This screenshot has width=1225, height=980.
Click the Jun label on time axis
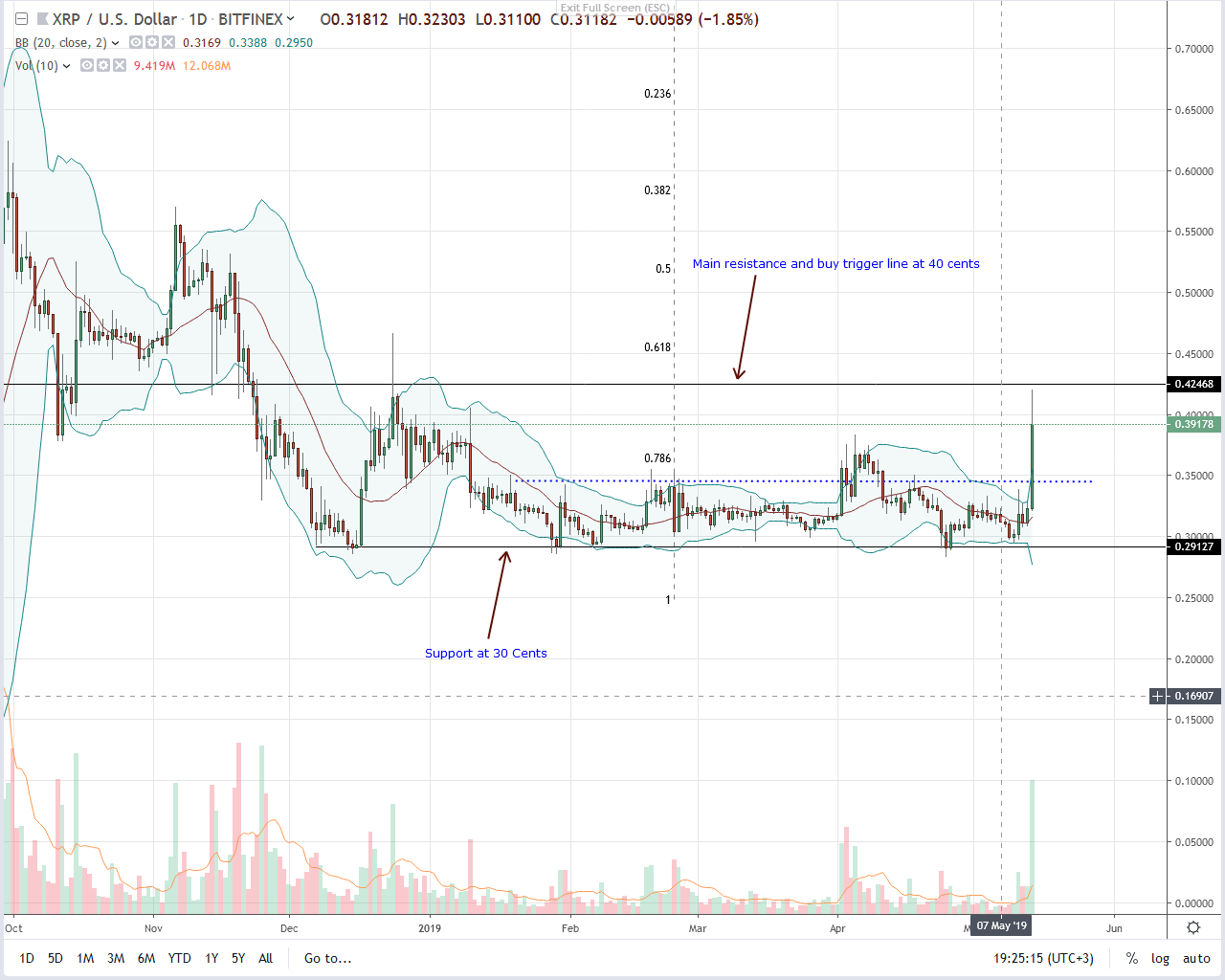click(x=1114, y=928)
